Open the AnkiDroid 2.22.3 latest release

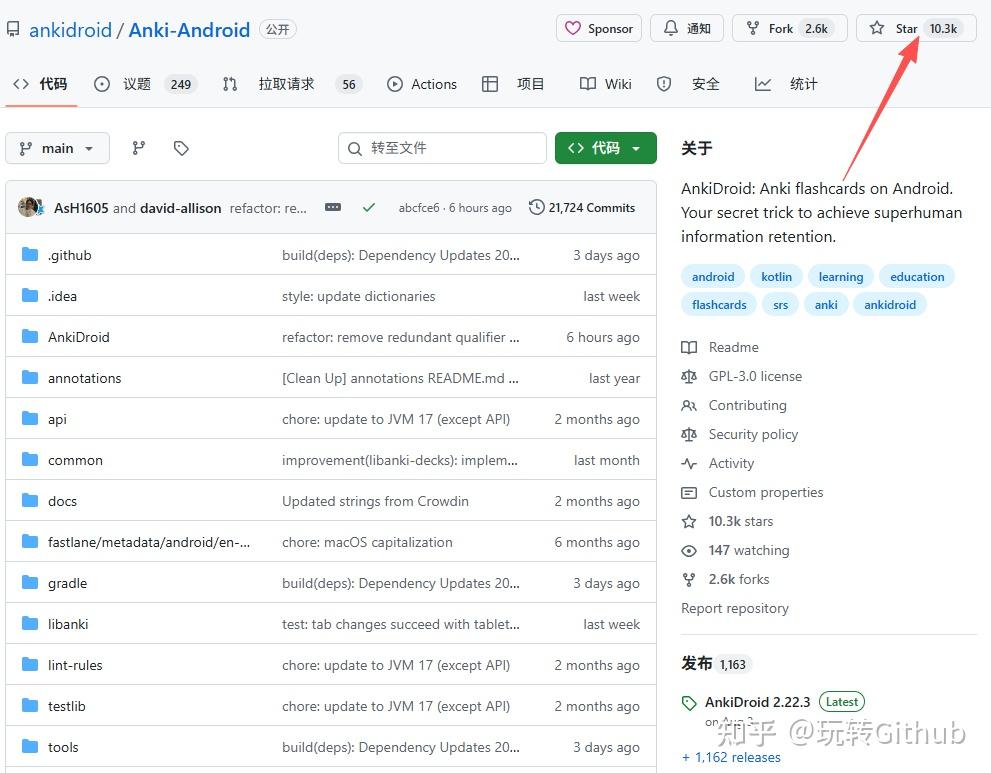pyautogui.click(x=757, y=702)
